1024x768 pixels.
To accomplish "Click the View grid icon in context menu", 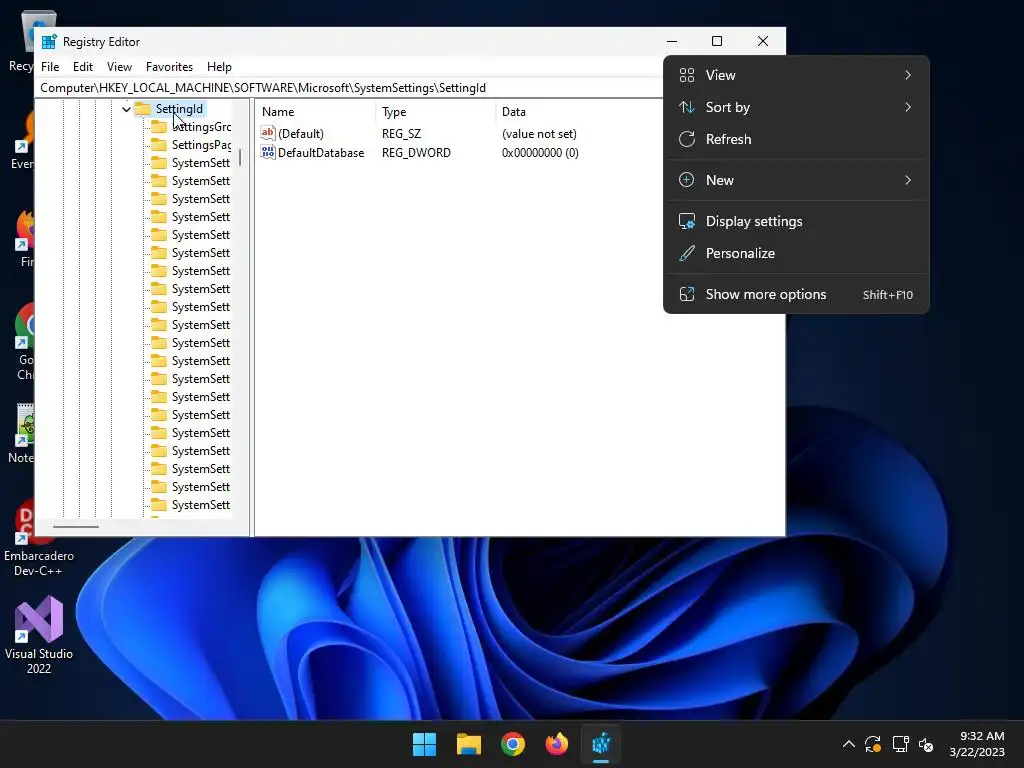I will pos(686,75).
